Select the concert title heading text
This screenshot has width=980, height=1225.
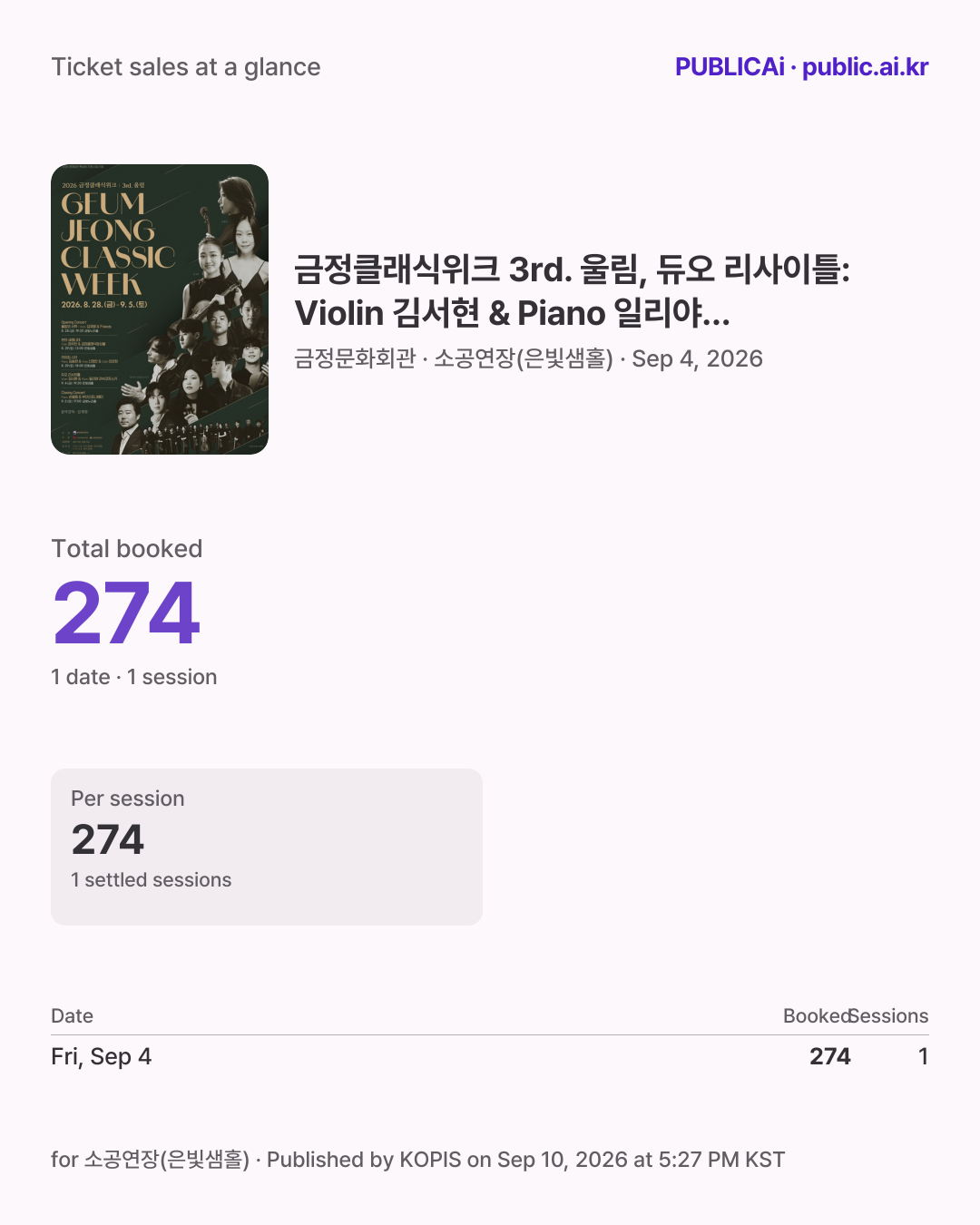572,291
